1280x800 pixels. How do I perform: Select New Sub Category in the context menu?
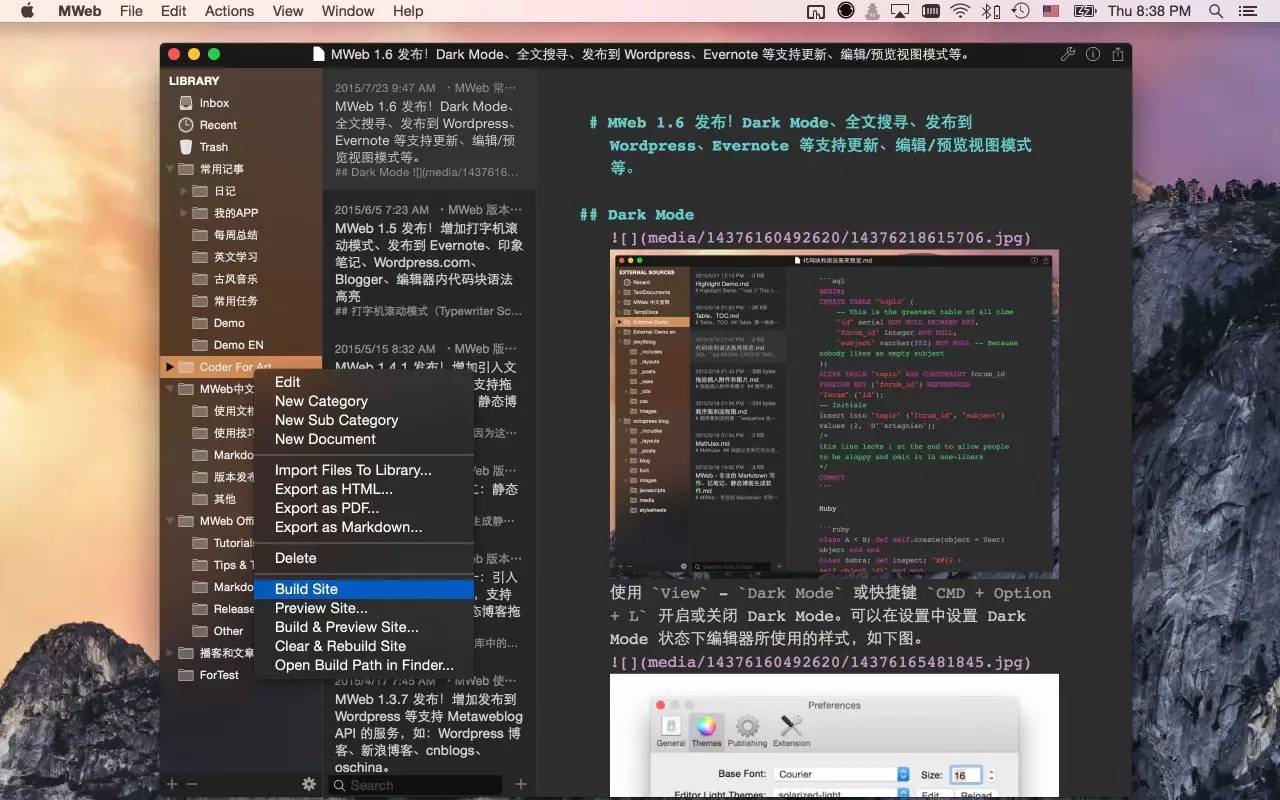(336, 420)
